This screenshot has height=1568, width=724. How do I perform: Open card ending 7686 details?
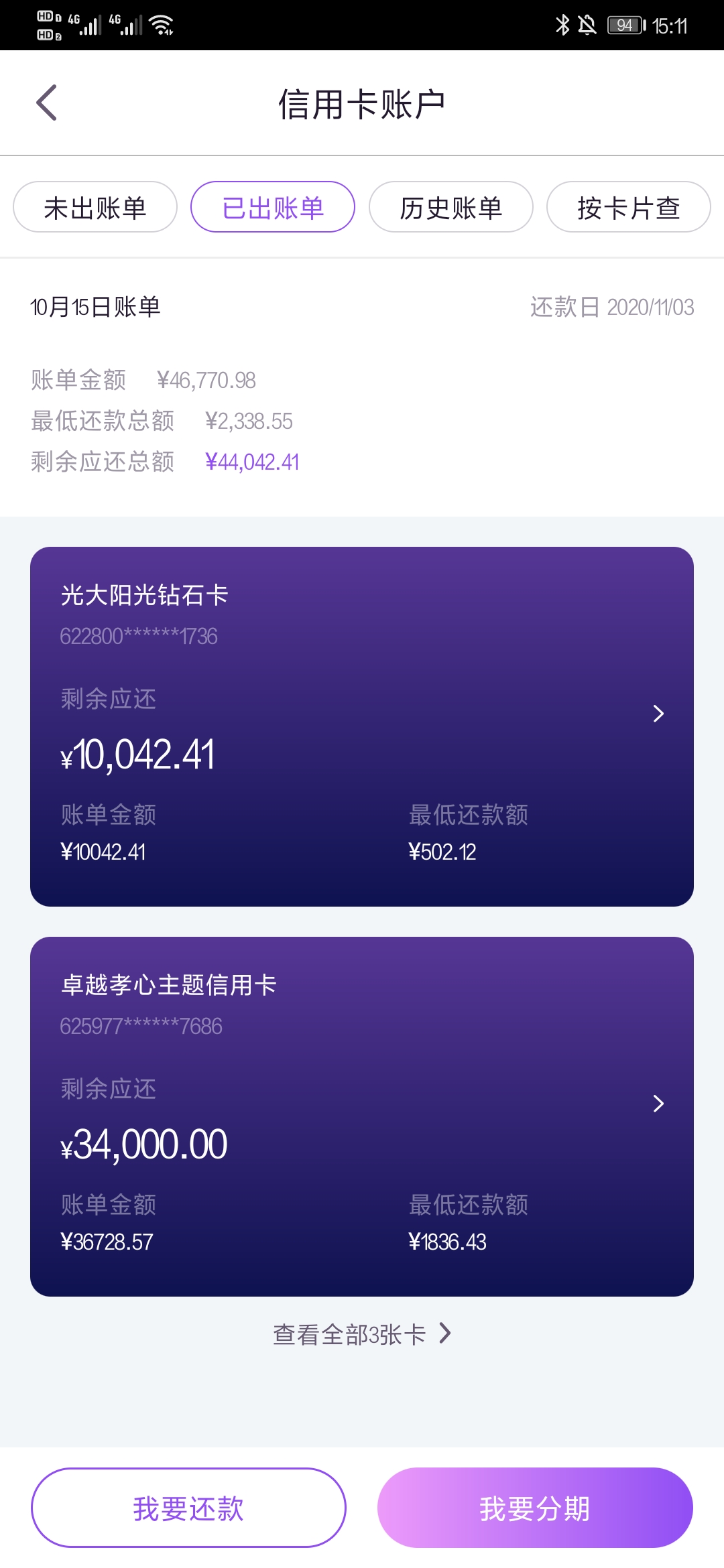[362, 1116]
